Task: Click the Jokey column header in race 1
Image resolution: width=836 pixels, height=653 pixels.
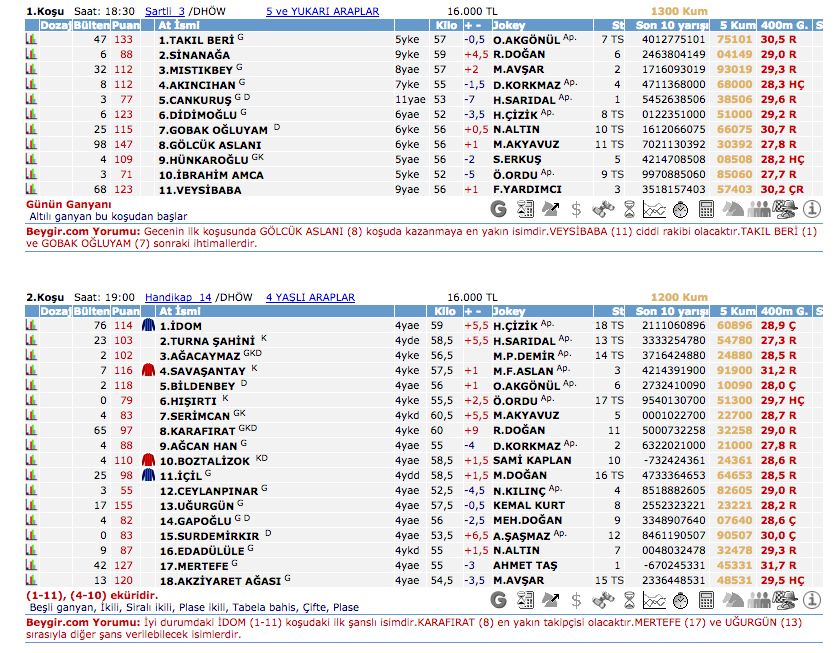Action: [509, 25]
